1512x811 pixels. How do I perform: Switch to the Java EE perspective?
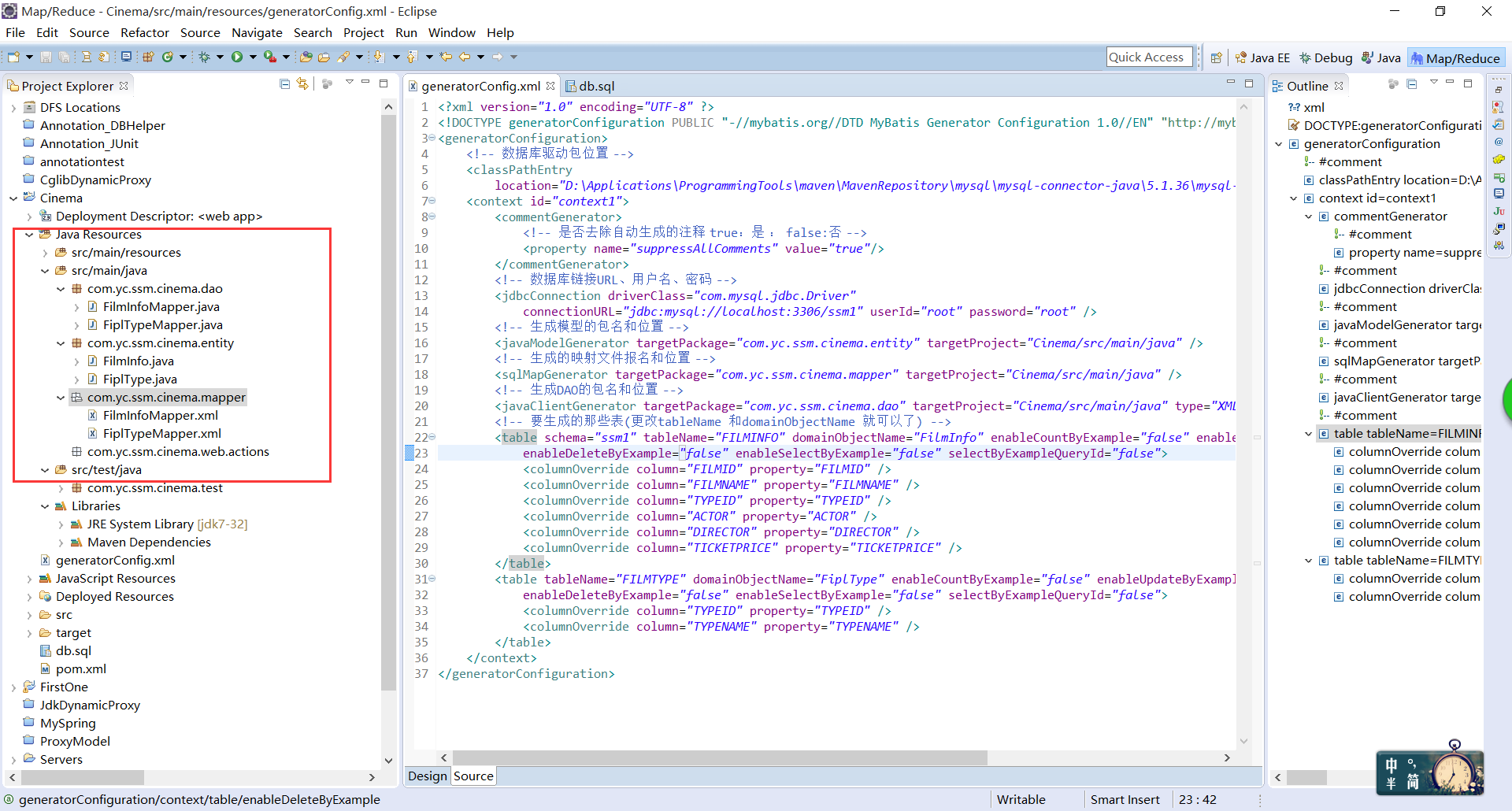1262,57
